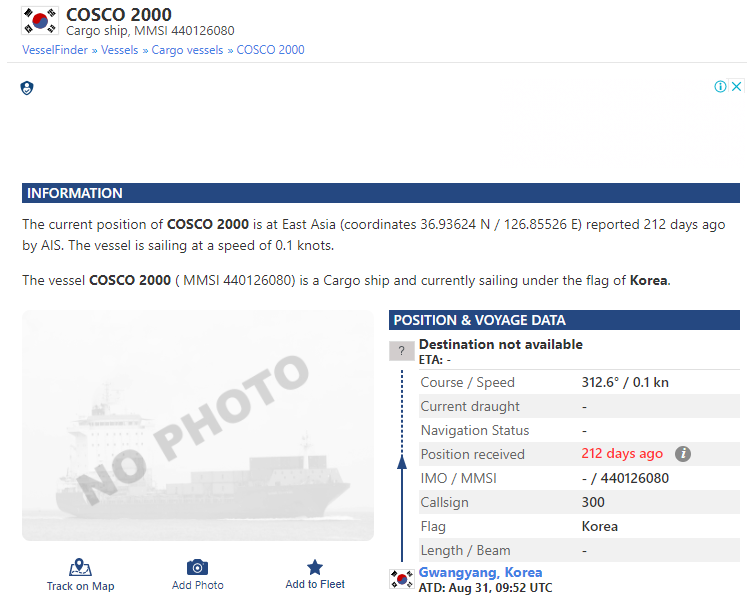Click the Track on Map icon
This screenshot has height=598, width=747.
pyautogui.click(x=80, y=567)
